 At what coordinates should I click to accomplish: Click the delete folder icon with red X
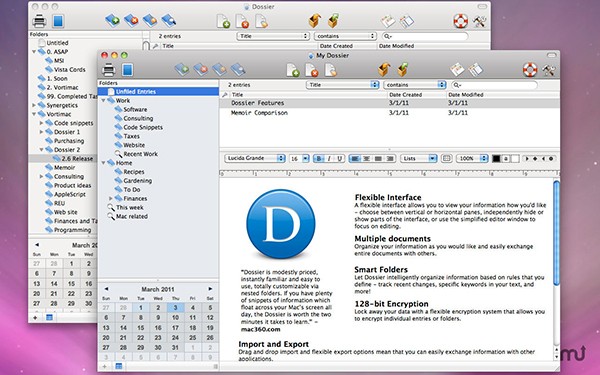(201, 70)
